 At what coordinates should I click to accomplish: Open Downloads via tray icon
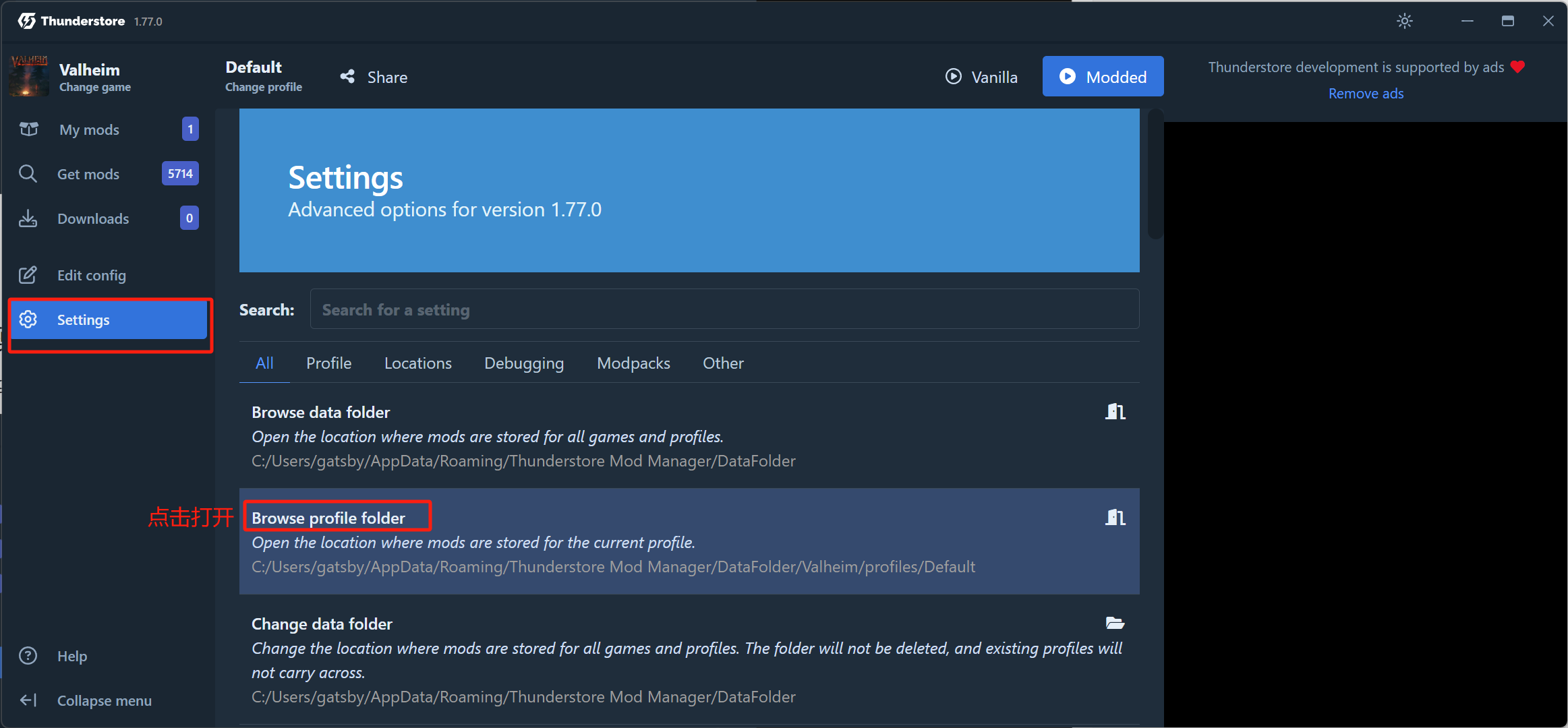pos(28,218)
